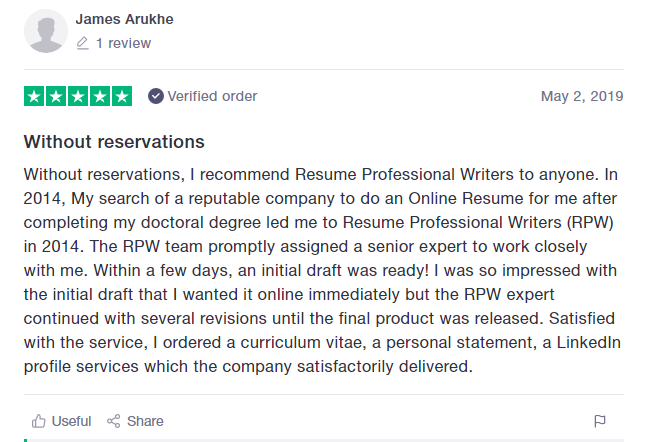The image size is (647, 442).
Task: Click the pencil icon beside review count
Action: [x=83, y=44]
